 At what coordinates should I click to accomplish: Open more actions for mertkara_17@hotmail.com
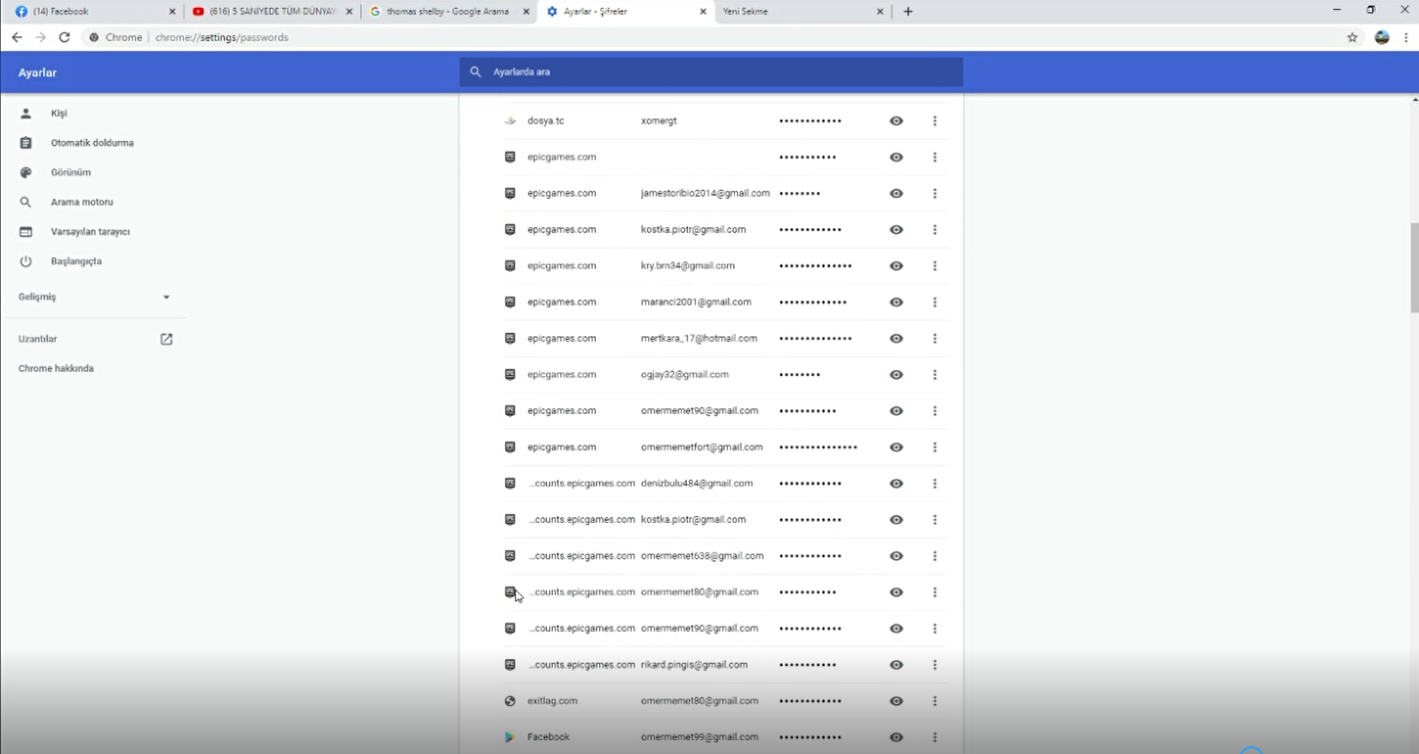[x=935, y=338]
